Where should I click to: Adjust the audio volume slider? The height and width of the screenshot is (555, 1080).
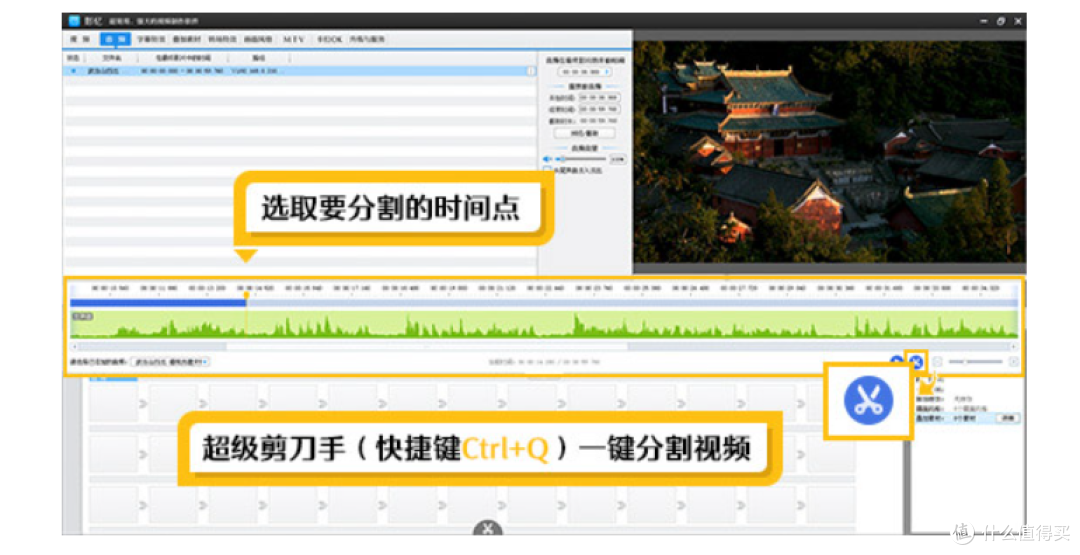pos(581,159)
